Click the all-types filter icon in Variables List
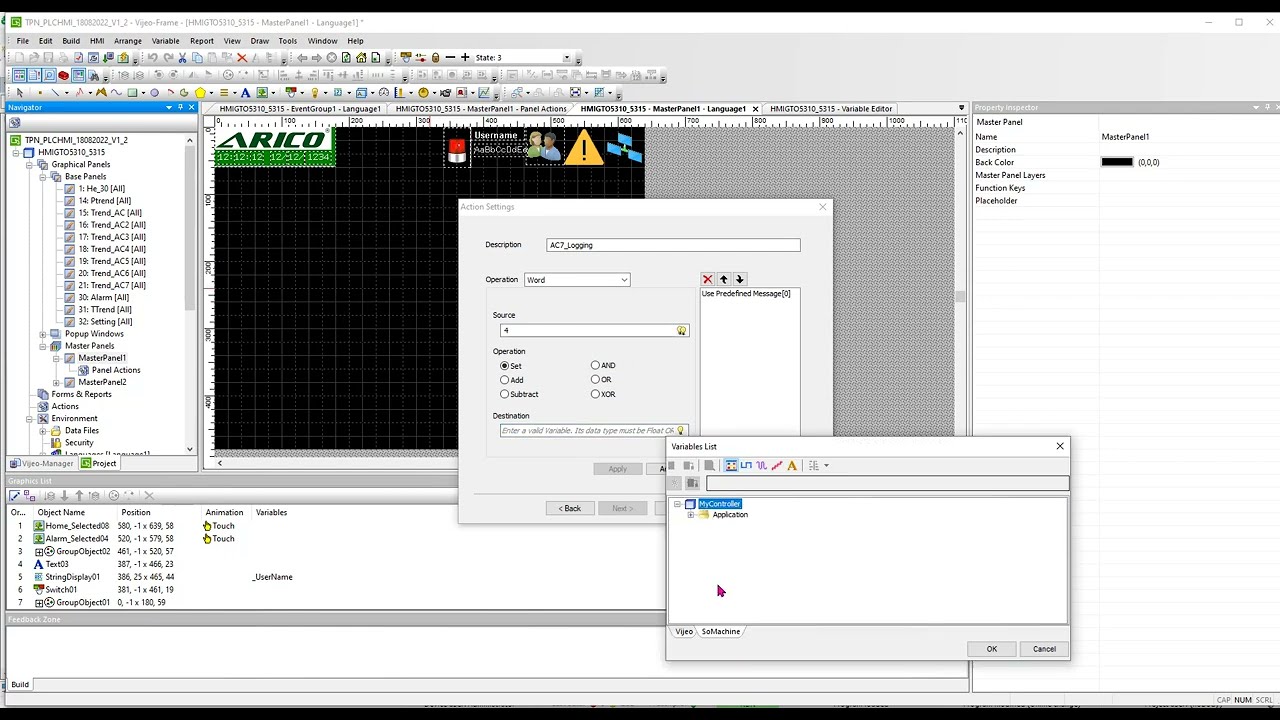 click(x=731, y=465)
